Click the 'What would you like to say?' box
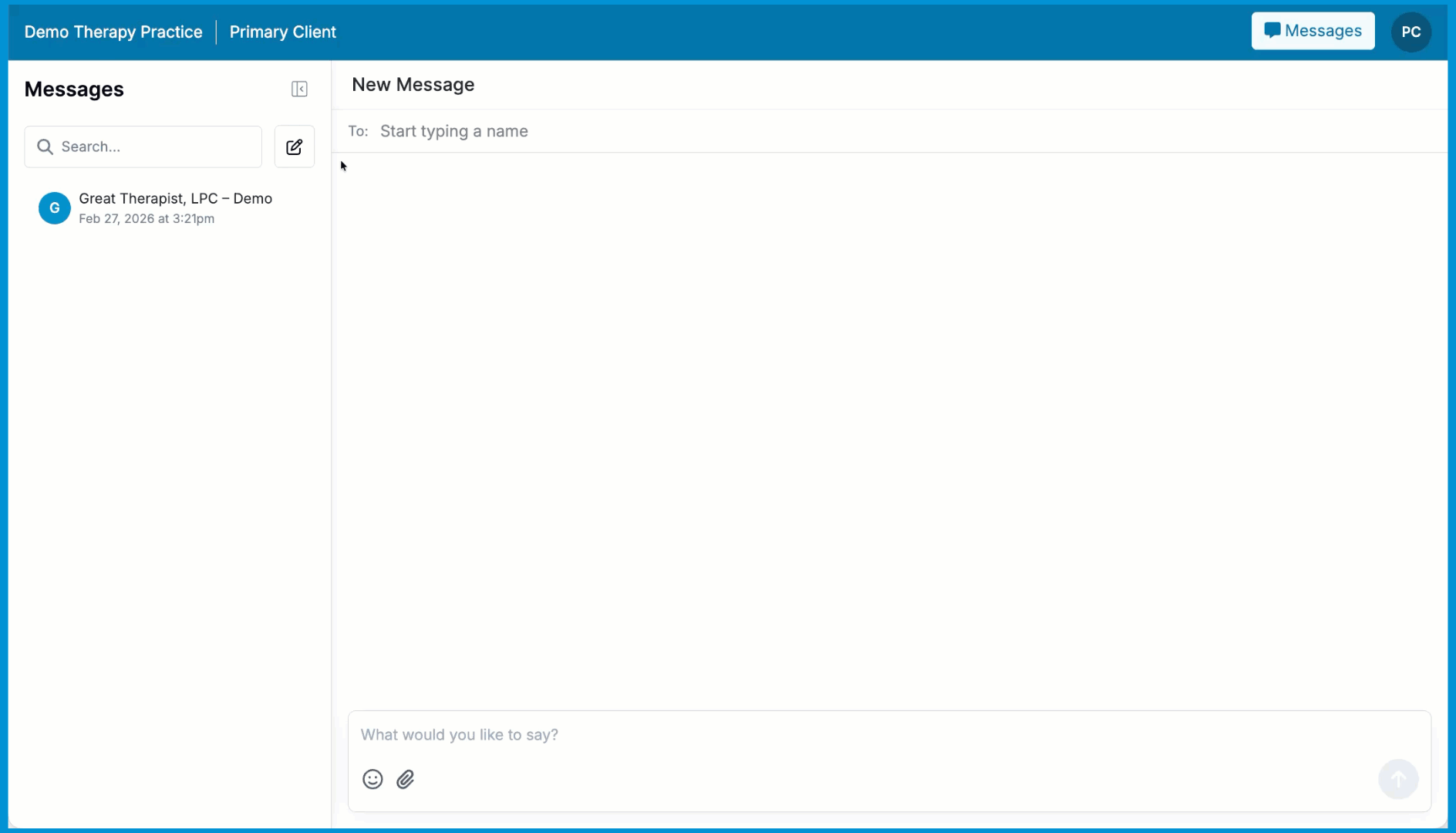 (889, 735)
